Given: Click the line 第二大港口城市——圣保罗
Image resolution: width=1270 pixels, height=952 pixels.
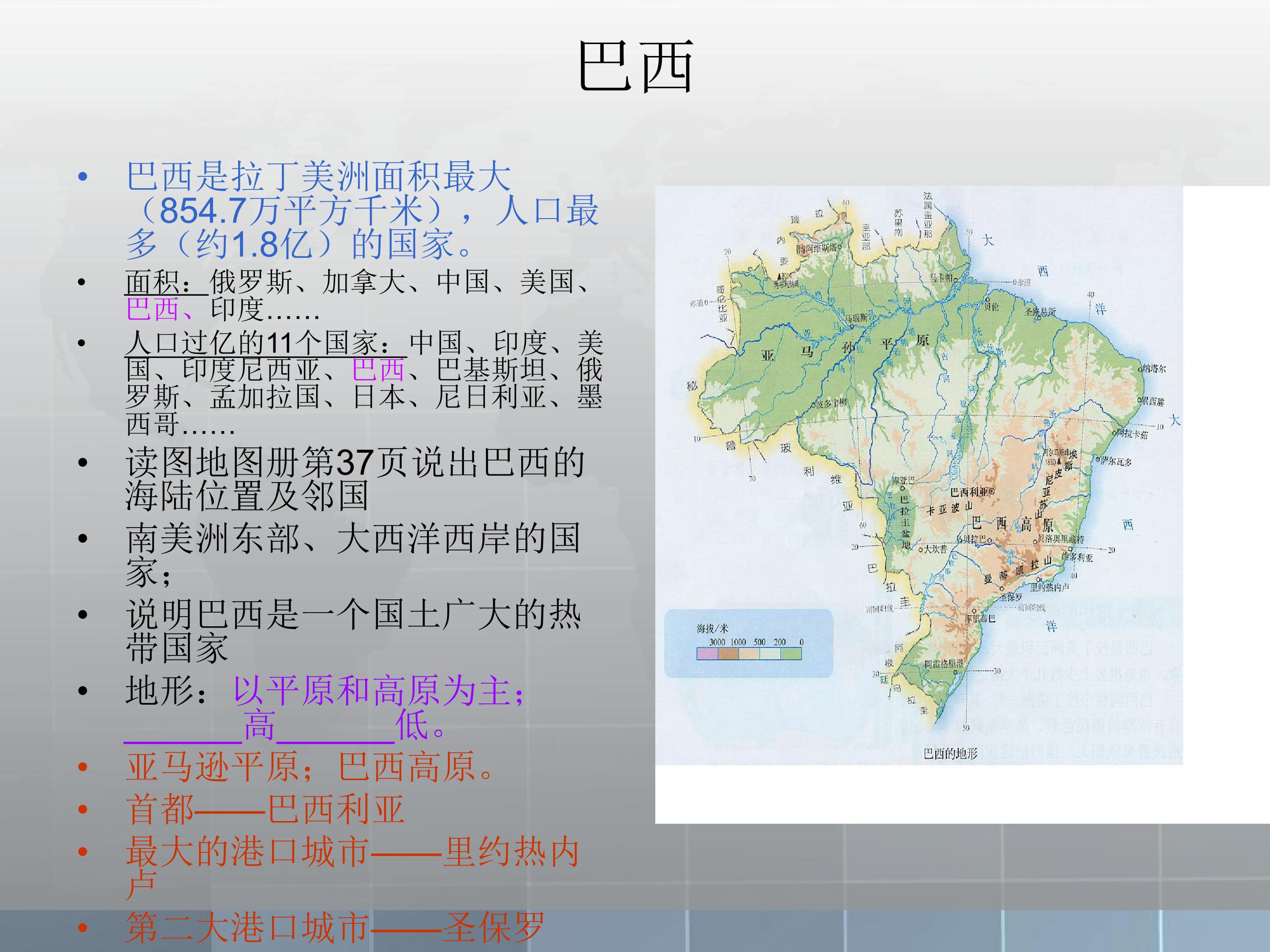Looking at the screenshot, I should 335,927.
